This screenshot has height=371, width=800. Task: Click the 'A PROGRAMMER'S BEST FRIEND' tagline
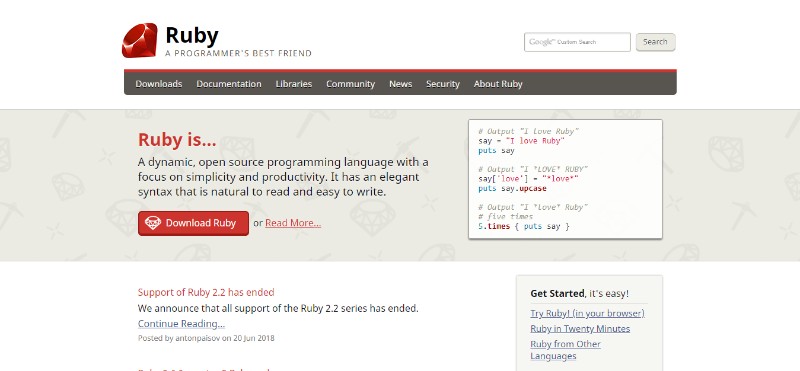[x=238, y=53]
